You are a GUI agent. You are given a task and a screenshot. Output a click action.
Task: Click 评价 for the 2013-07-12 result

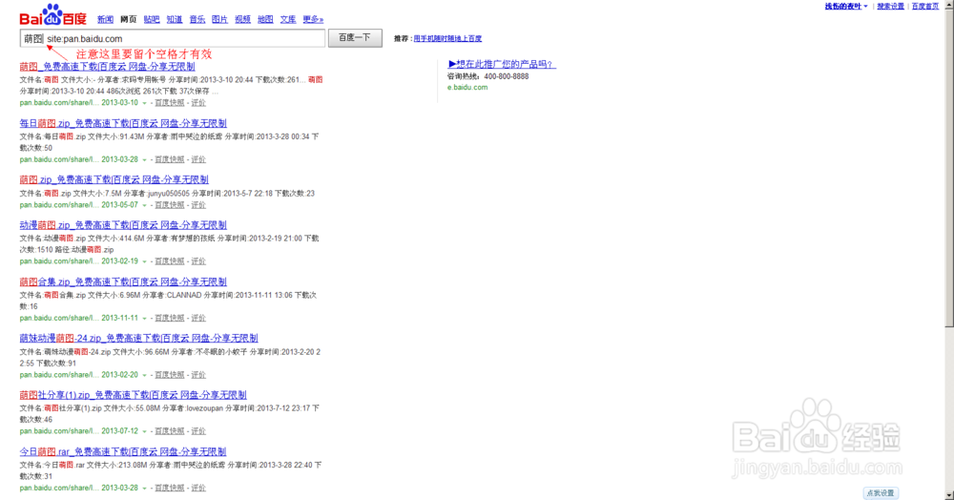pos(198,431)
